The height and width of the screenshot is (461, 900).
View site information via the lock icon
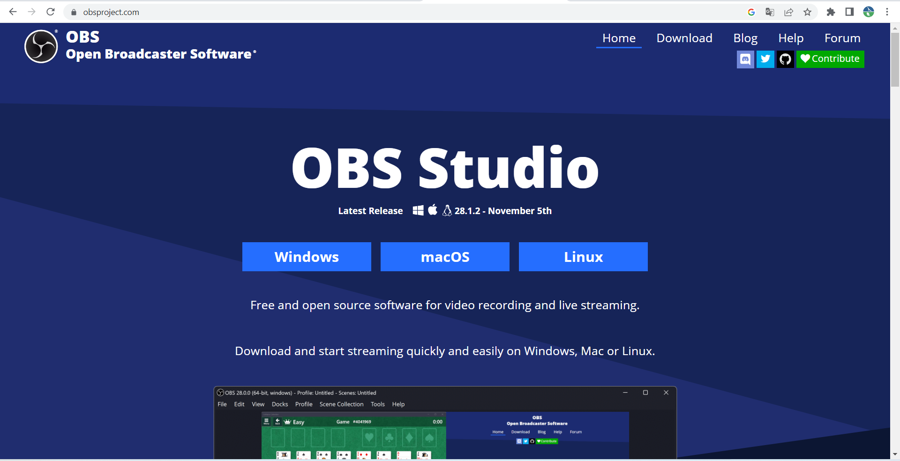[x=73, y=12]
